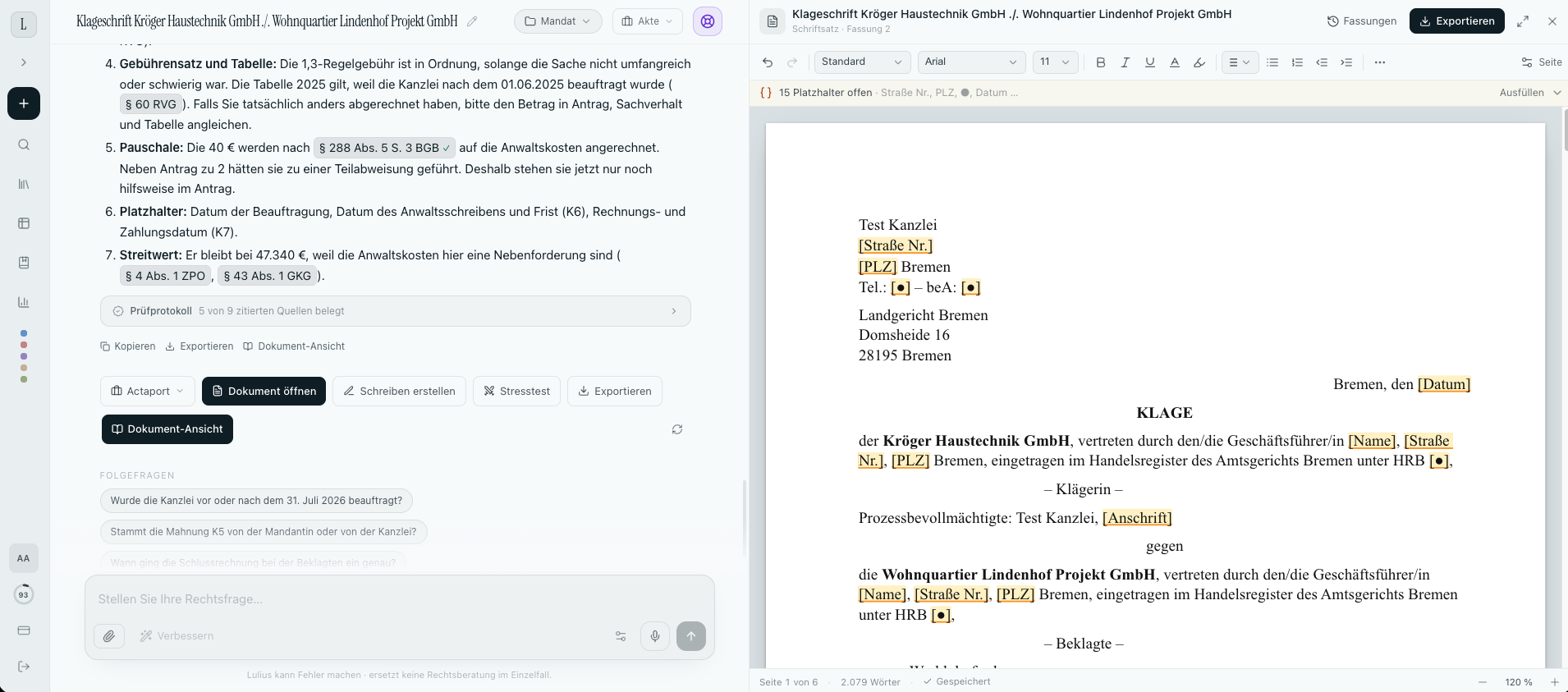Image resolution: width=1568 pixels, height=692 pixels.
Task: Expand the document panel to full screen
Action: (1523, 21)
